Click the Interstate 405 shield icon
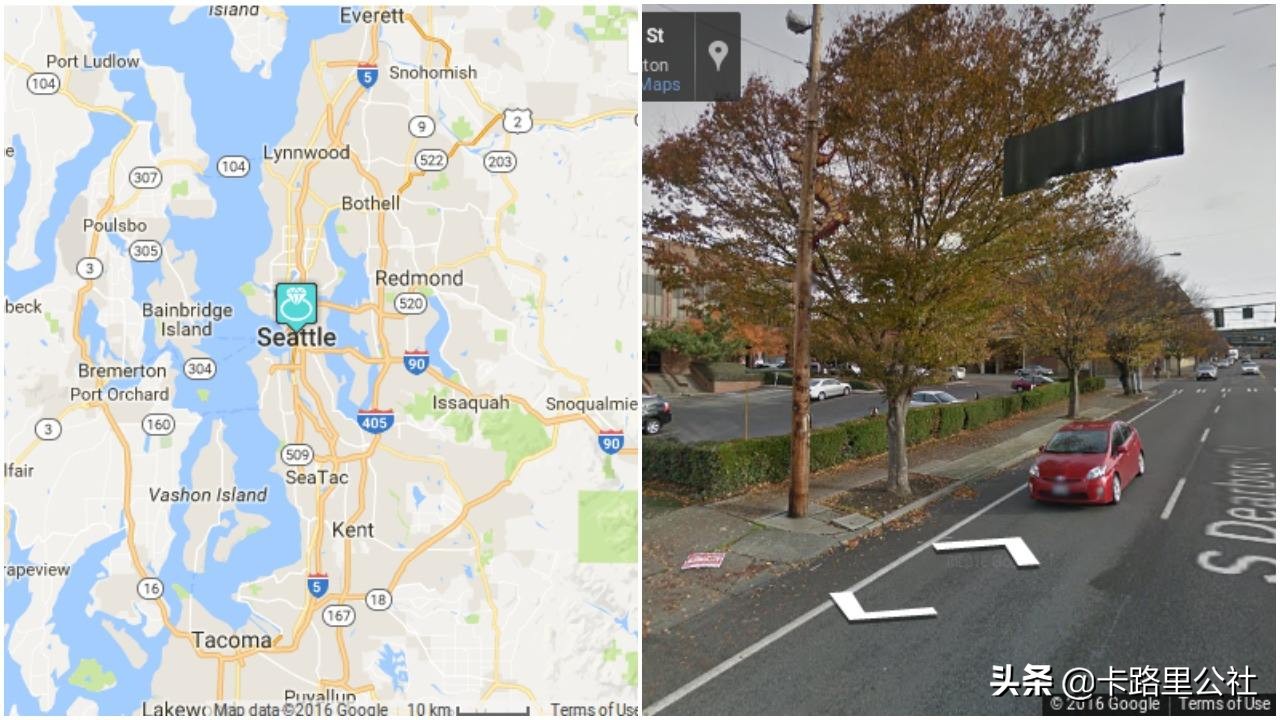This screenshot has height=720, width=1280. click(375, 420)
